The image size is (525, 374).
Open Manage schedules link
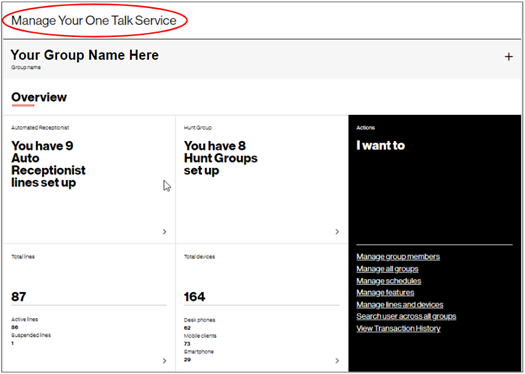click(x=388, y=281)
